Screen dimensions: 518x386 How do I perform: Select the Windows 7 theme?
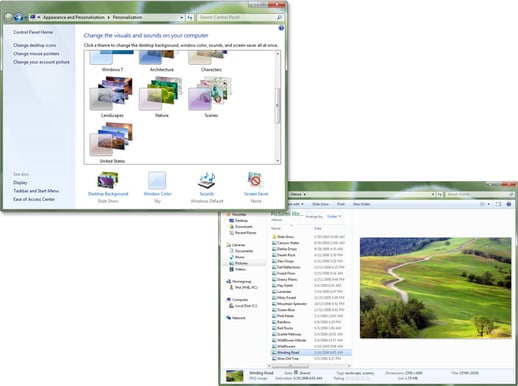pos(112,61)
